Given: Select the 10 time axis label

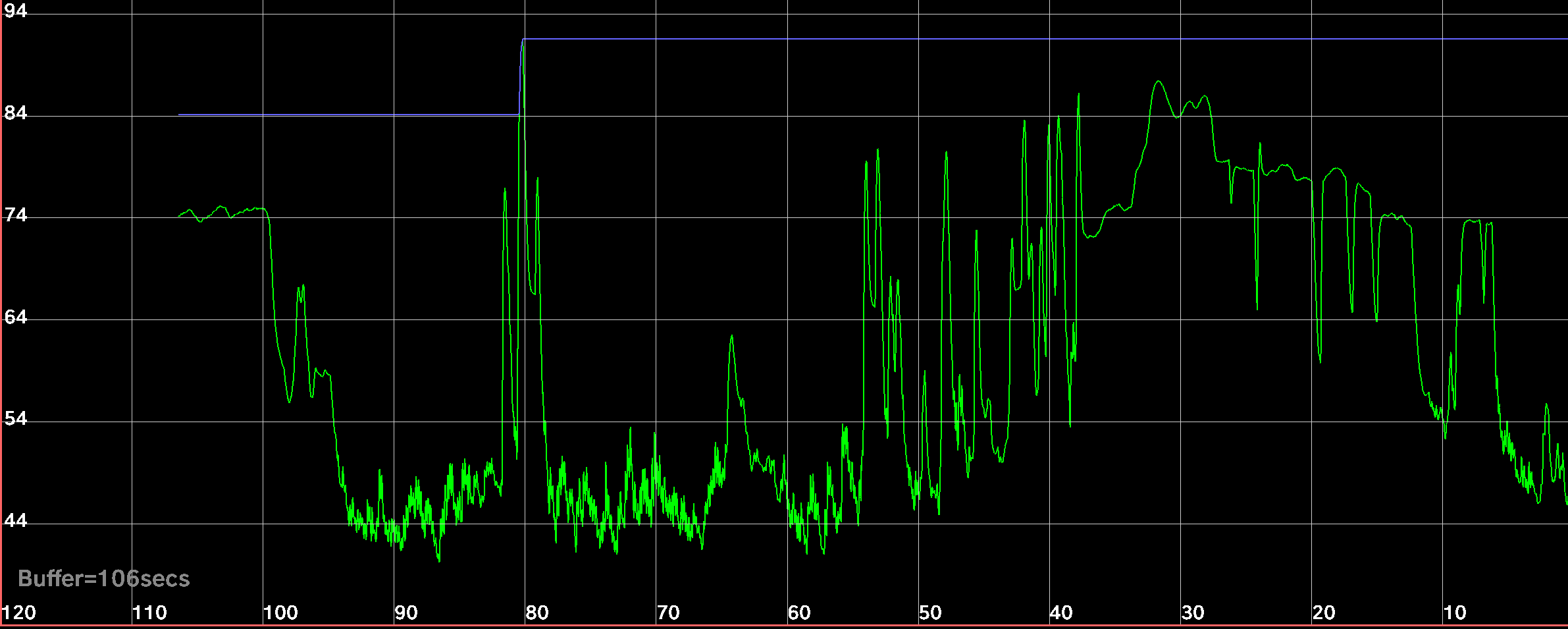Looking at the screenshot, I should (x=1455, y=613).
